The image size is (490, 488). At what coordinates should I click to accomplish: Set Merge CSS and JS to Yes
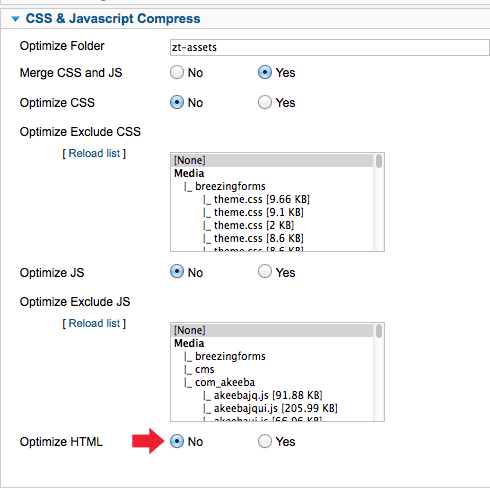click(265, 72)
